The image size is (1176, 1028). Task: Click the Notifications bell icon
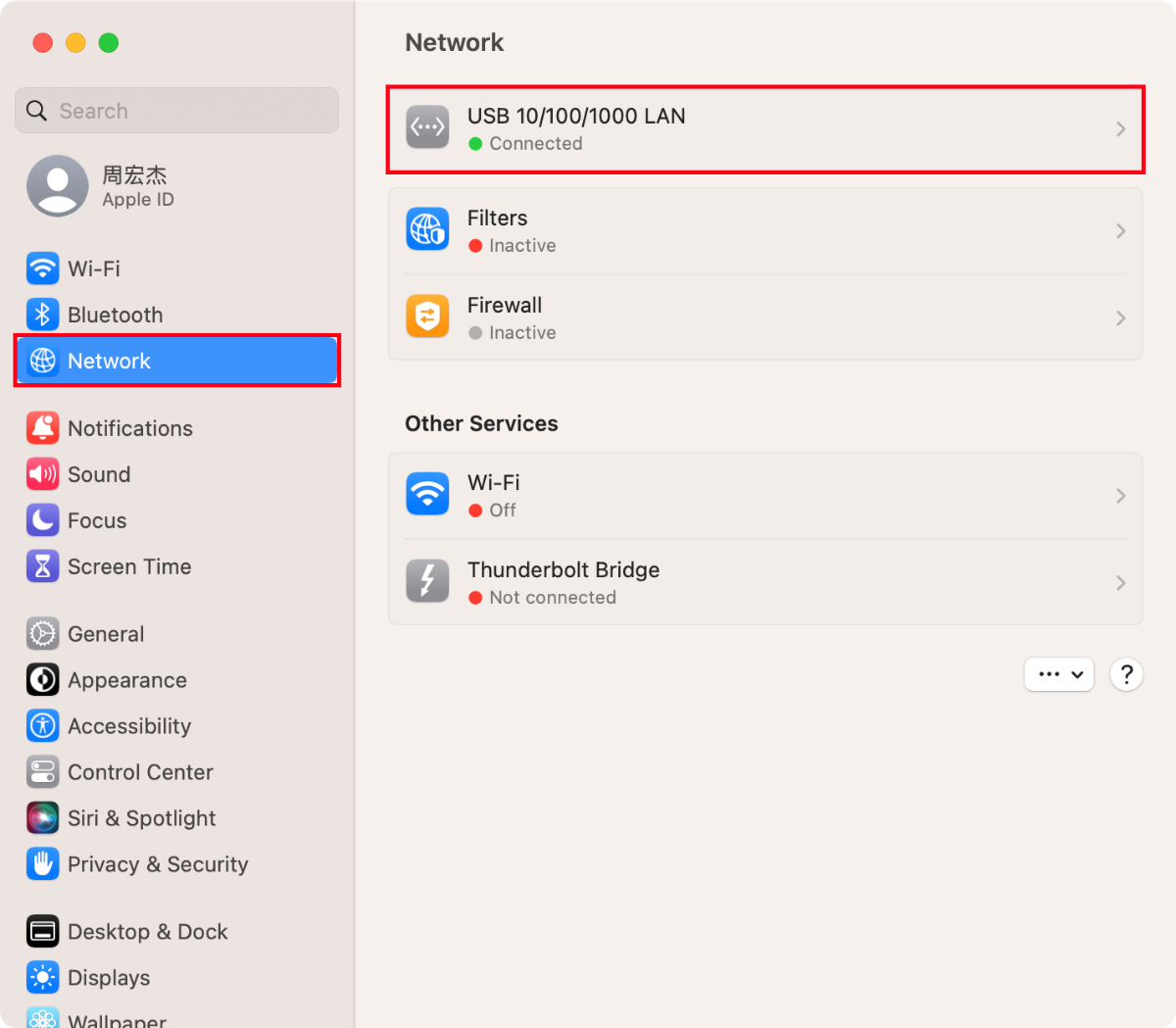(42, 428)
